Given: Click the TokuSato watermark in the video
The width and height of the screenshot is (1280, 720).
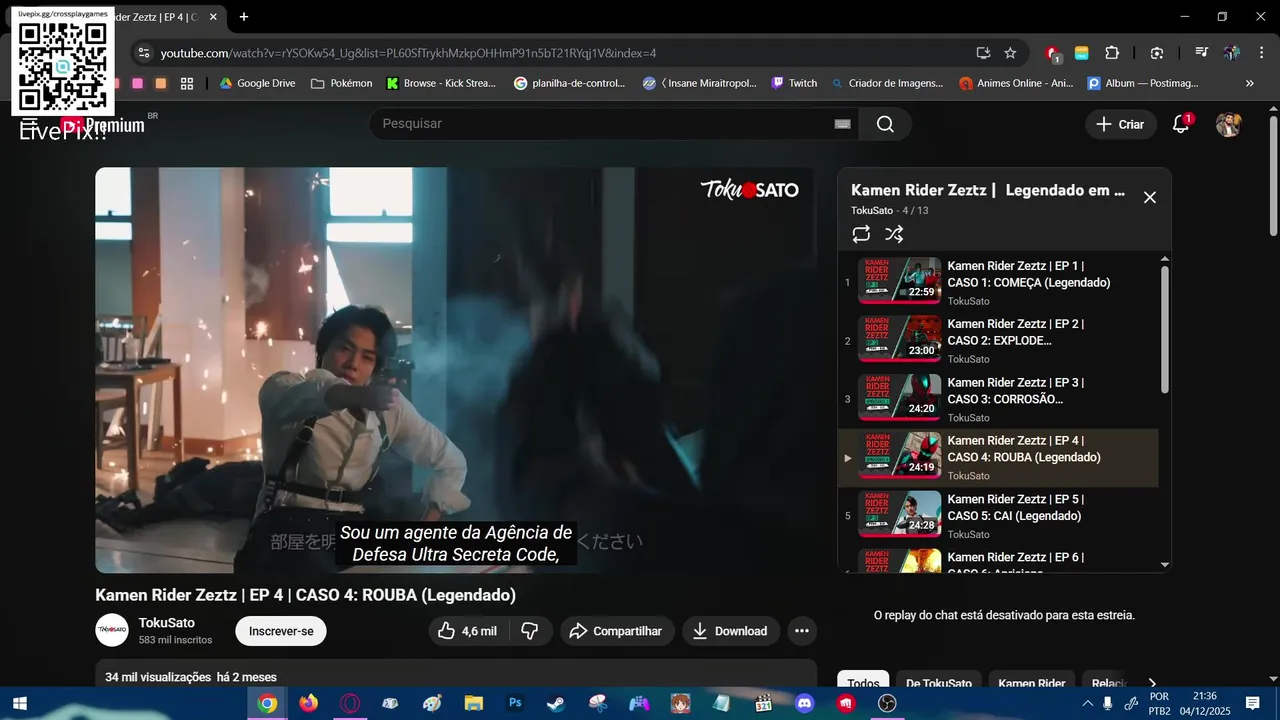Looking at the screenshot, I should [x=749, y=189].
